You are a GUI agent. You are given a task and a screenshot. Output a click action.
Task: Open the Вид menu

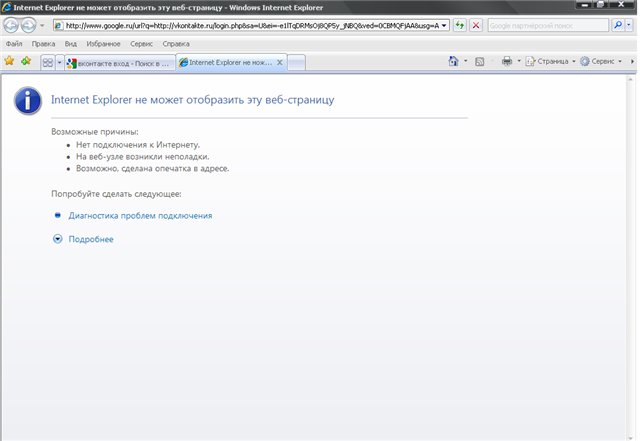71,44
